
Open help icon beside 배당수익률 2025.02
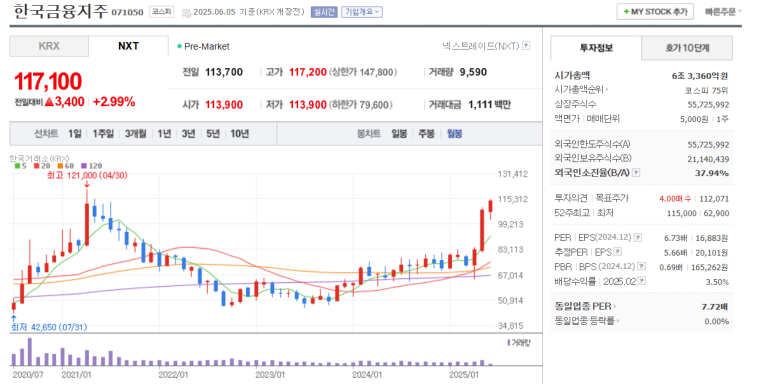[x=643, y=281]
